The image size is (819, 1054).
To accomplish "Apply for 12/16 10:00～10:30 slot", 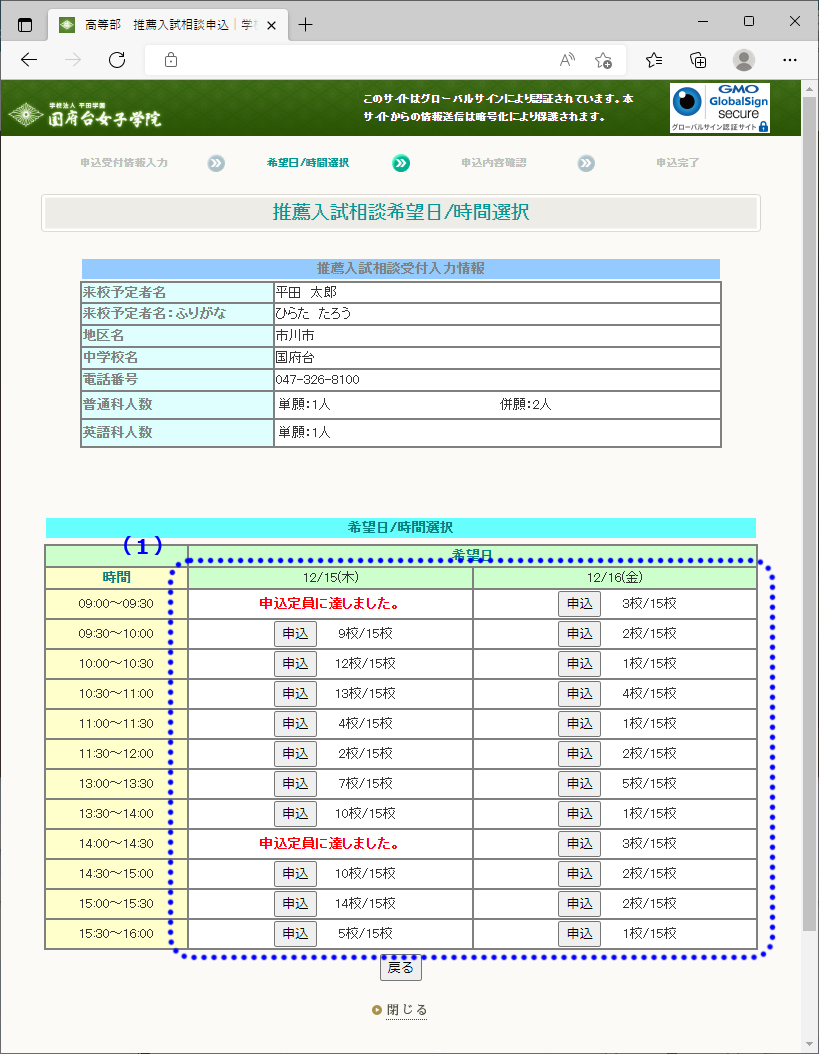I will click(580, 663).
